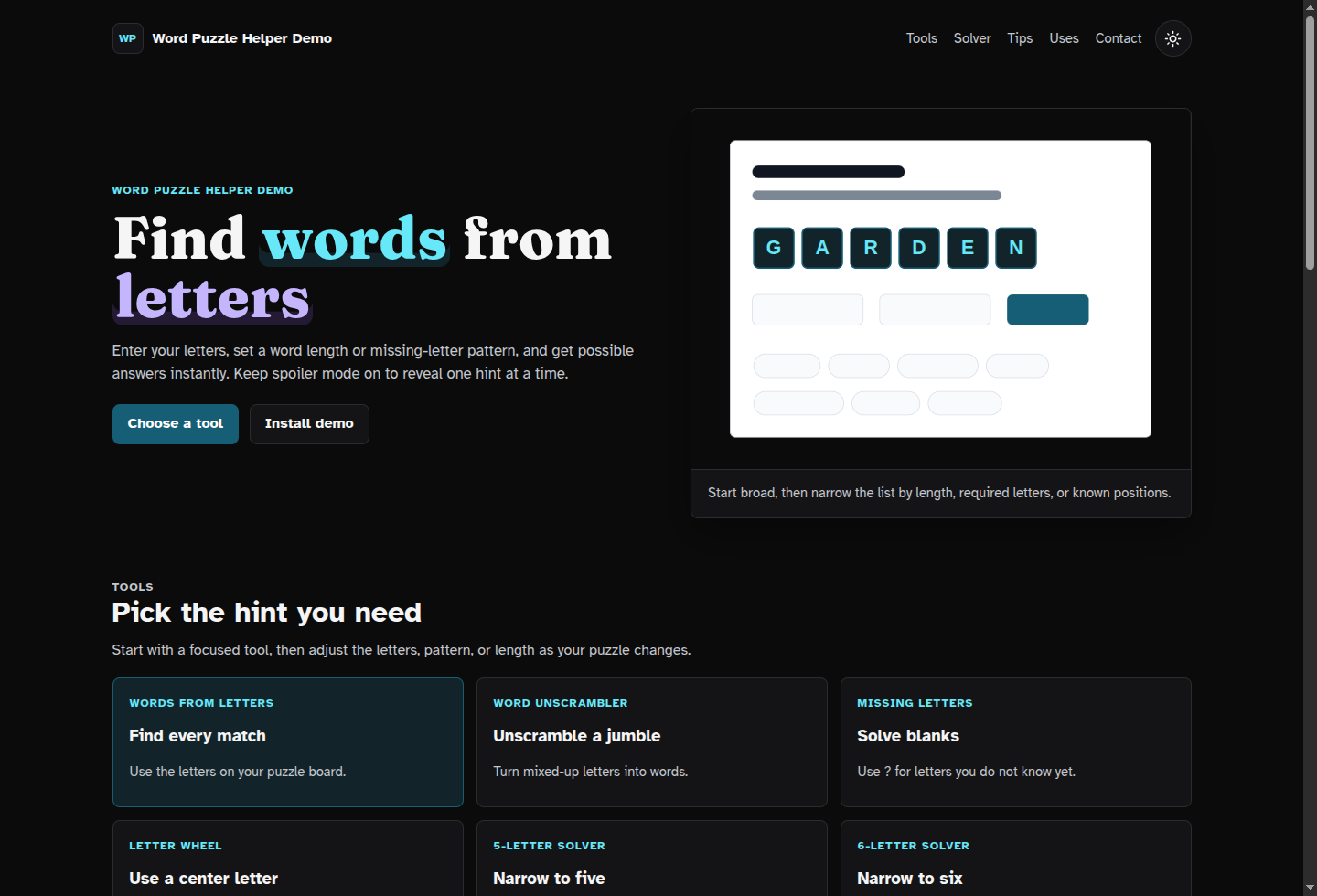
Task: Click the page vertical scrollbar thumb
Action: [x=1310, y=142]
